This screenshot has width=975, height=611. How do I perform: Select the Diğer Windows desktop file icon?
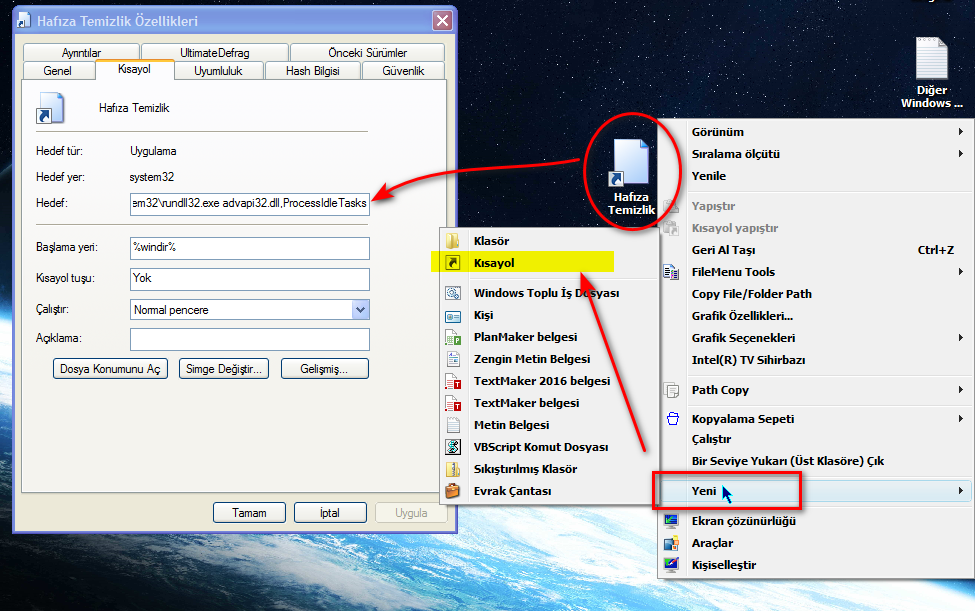931,73
